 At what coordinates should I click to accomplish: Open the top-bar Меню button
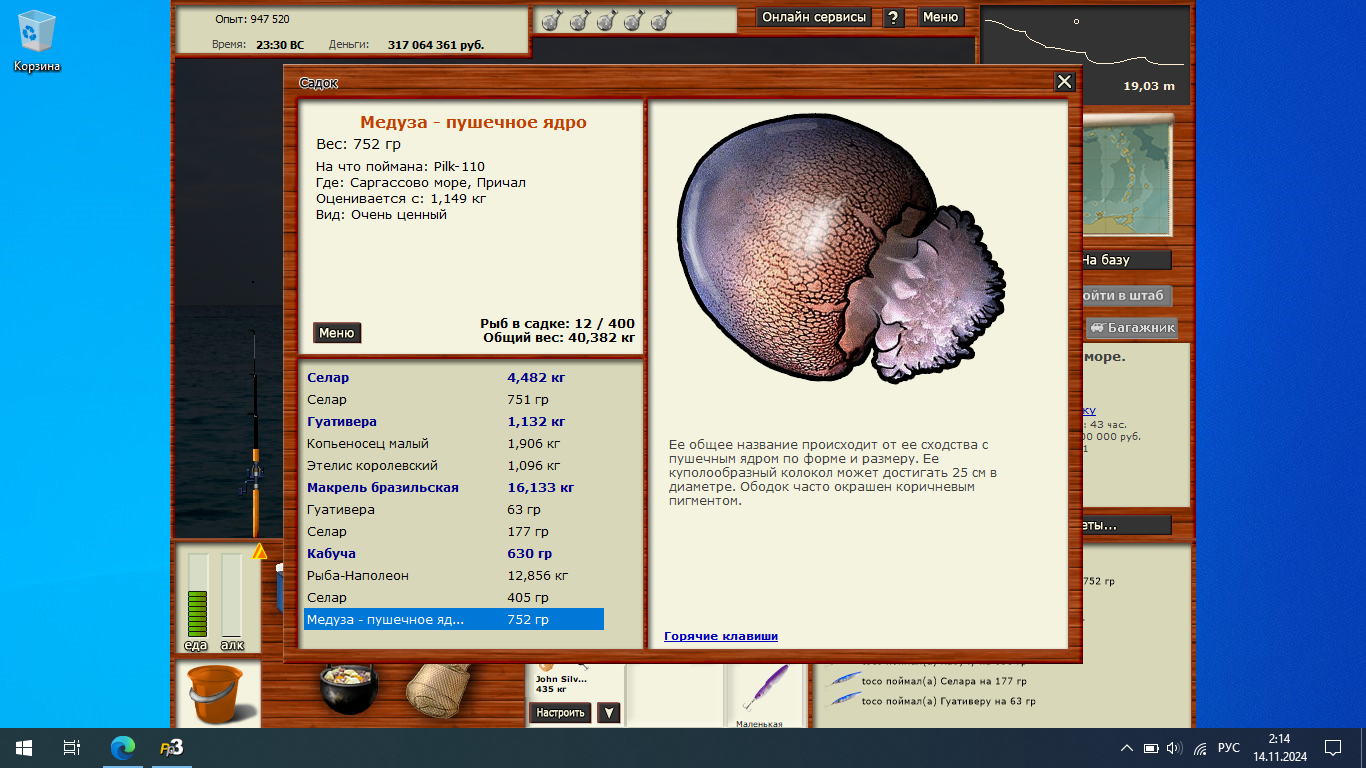click(x=940, y=17)
